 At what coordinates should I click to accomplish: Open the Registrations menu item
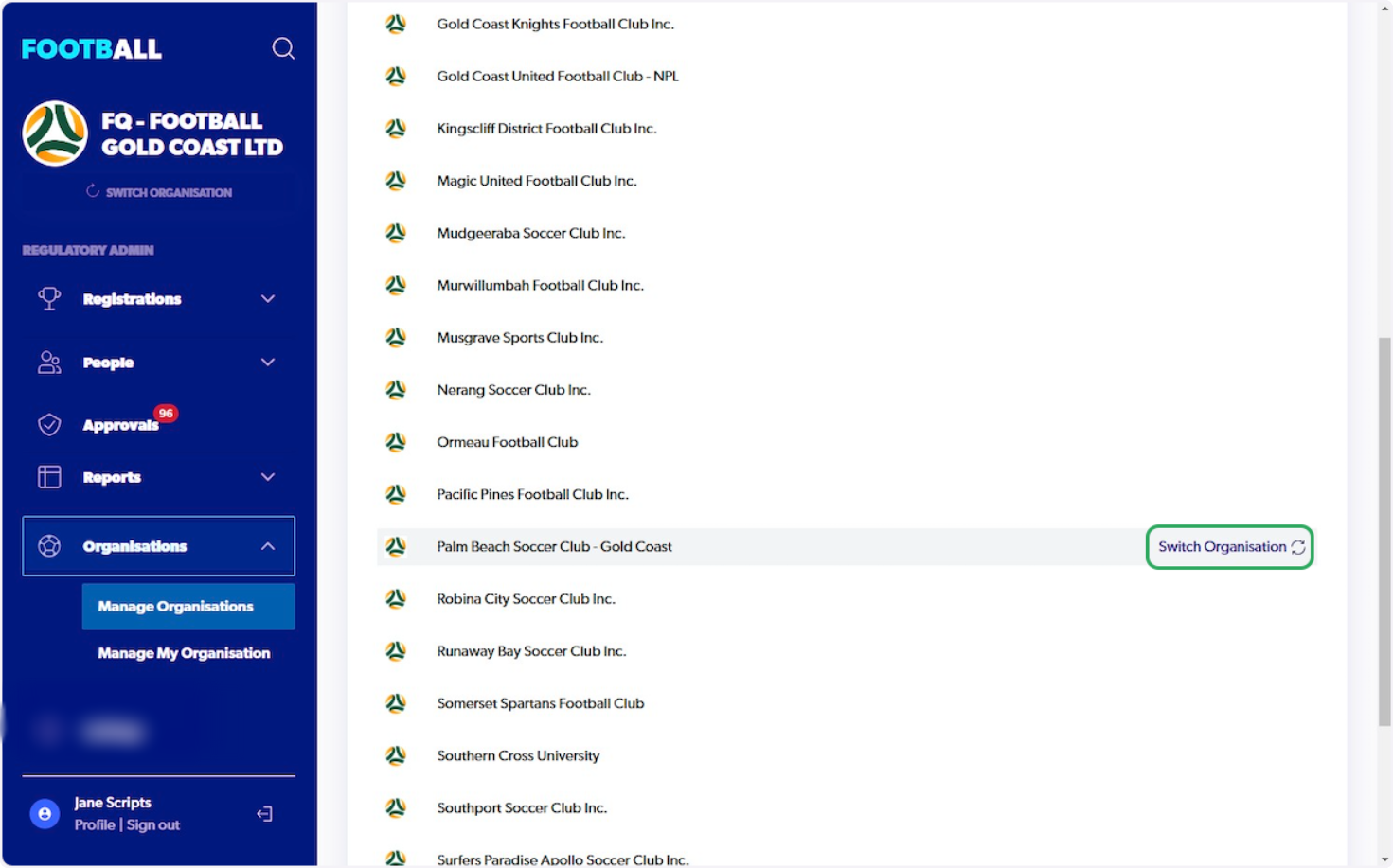pyautogui.click(x=158, y=299)
